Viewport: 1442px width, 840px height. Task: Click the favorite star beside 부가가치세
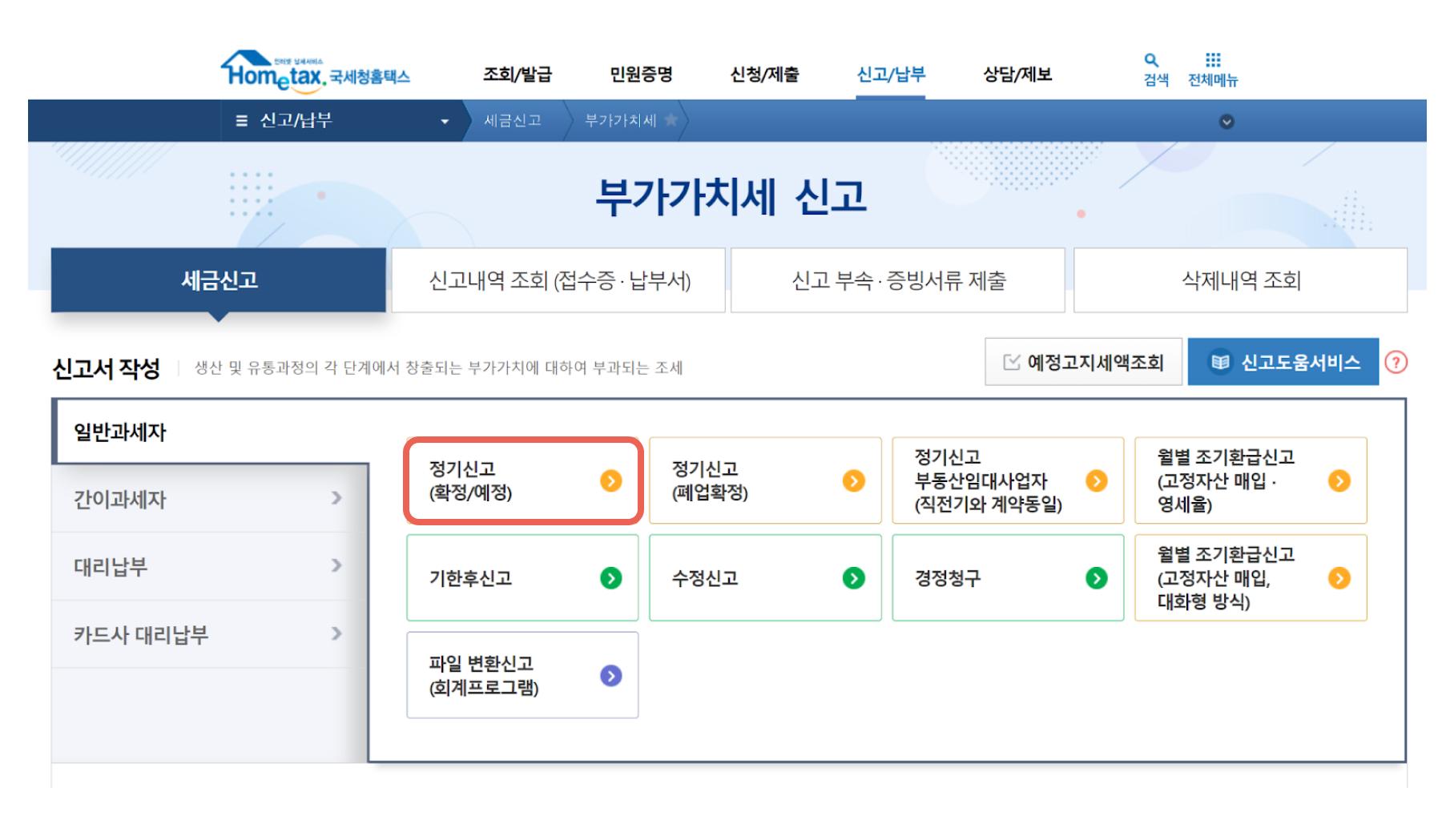(x=671, y=120)
